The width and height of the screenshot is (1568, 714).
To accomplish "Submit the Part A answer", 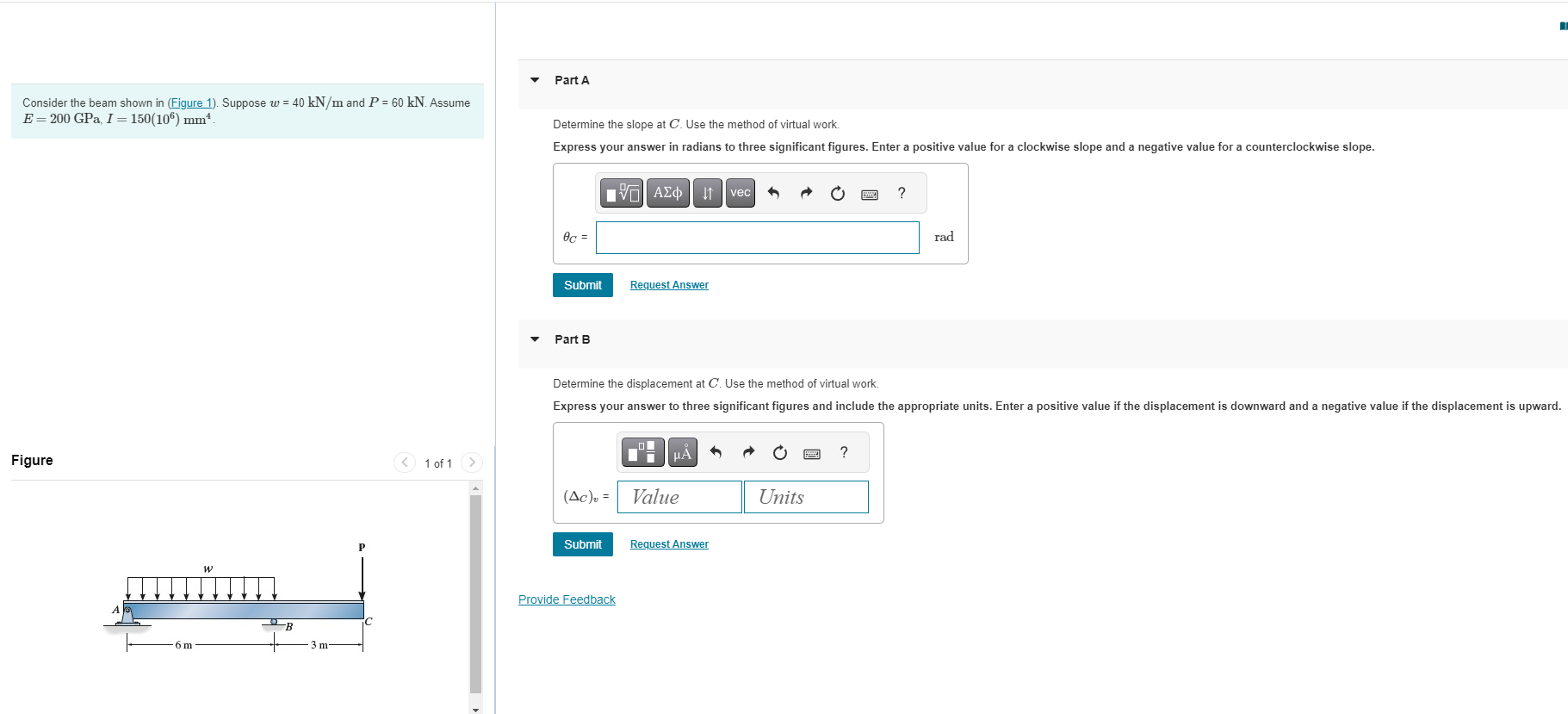I will tap(583, 285).
